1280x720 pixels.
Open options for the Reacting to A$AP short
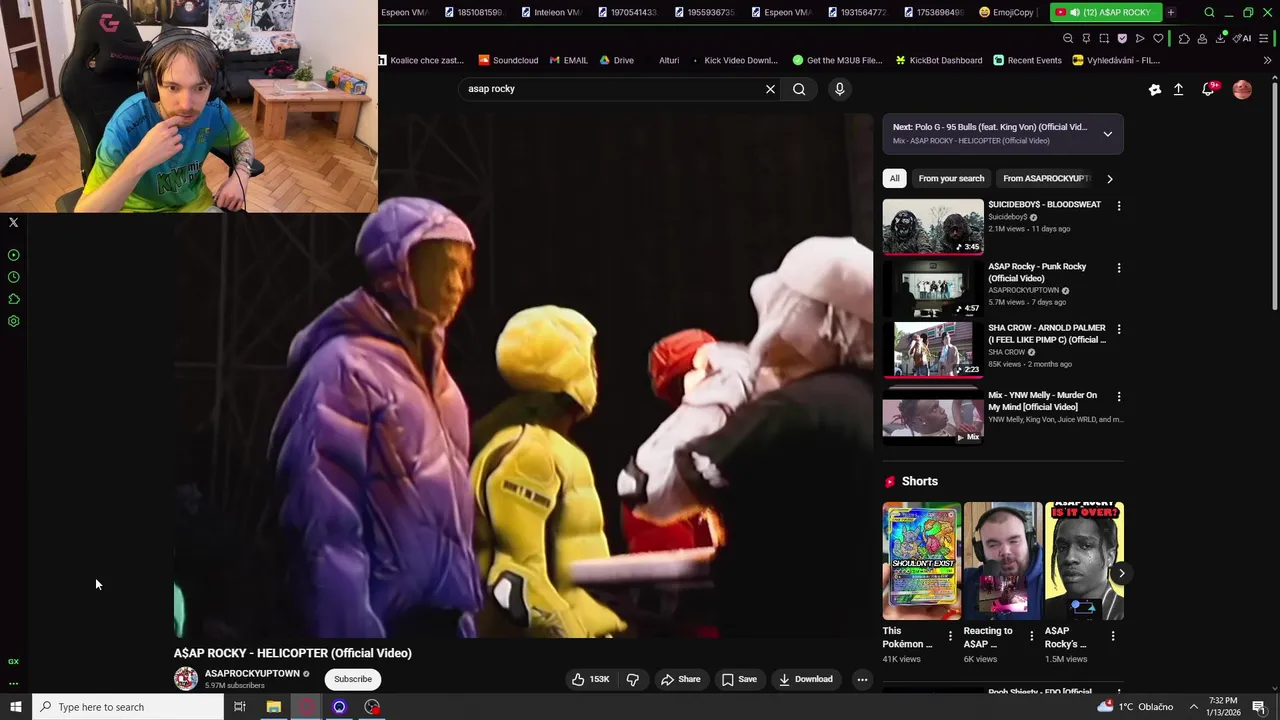[1031, 636]
